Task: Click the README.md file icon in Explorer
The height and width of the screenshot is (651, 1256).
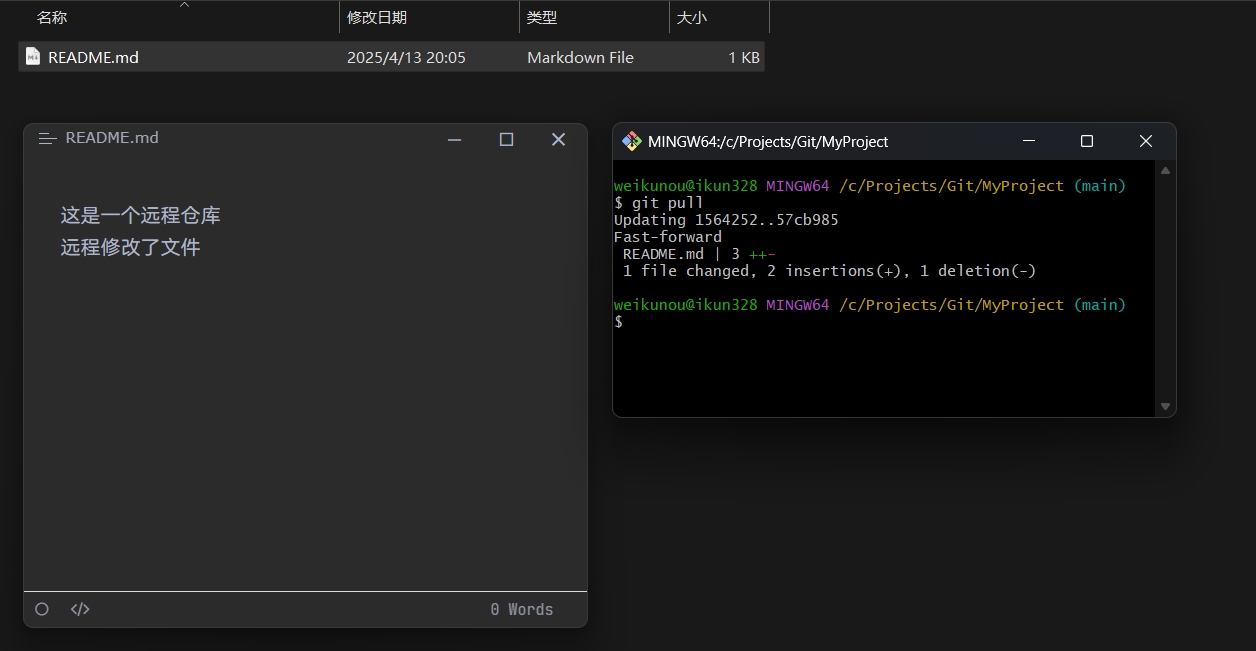Action: 33,57
